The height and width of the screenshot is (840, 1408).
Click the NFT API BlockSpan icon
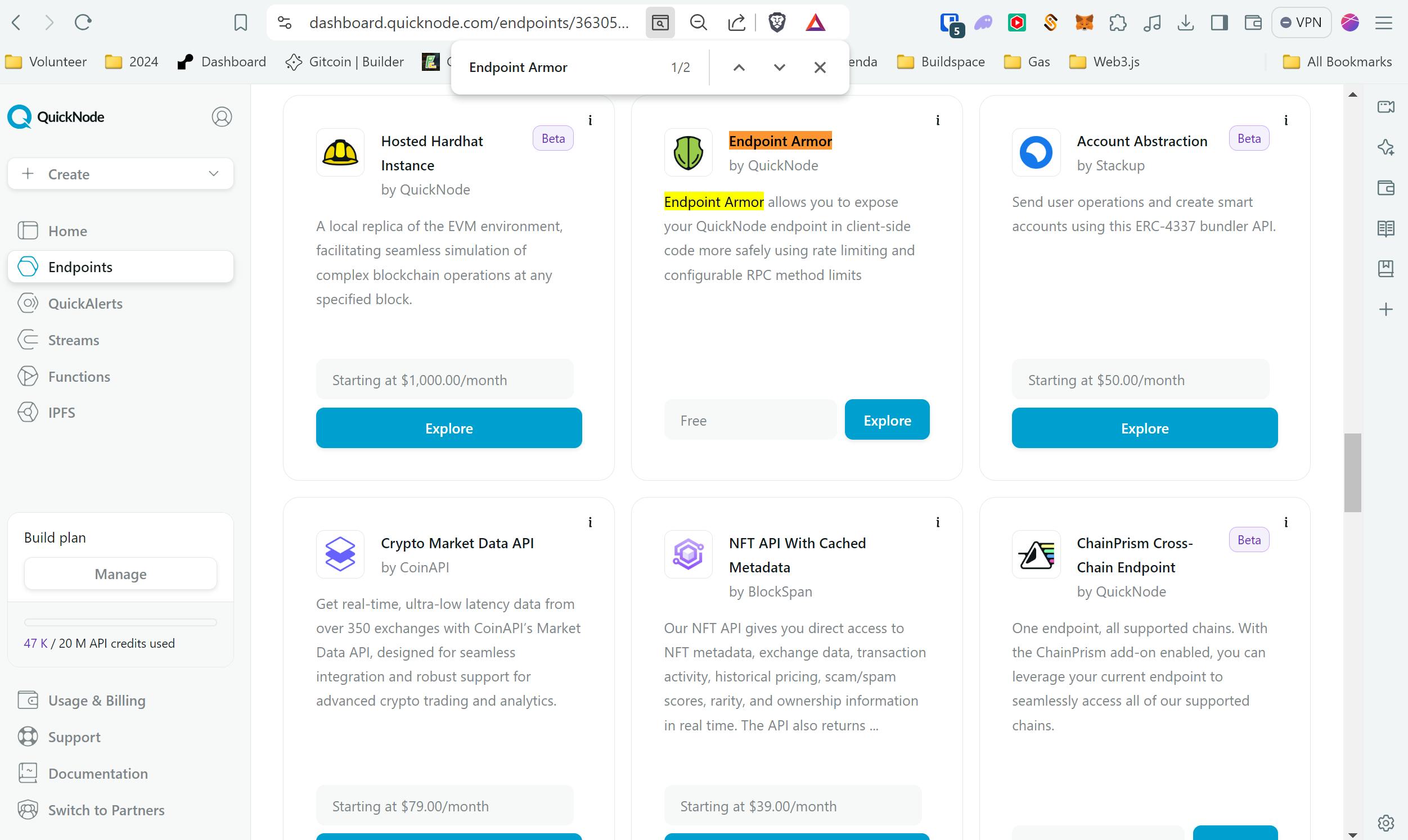(689, 555)
